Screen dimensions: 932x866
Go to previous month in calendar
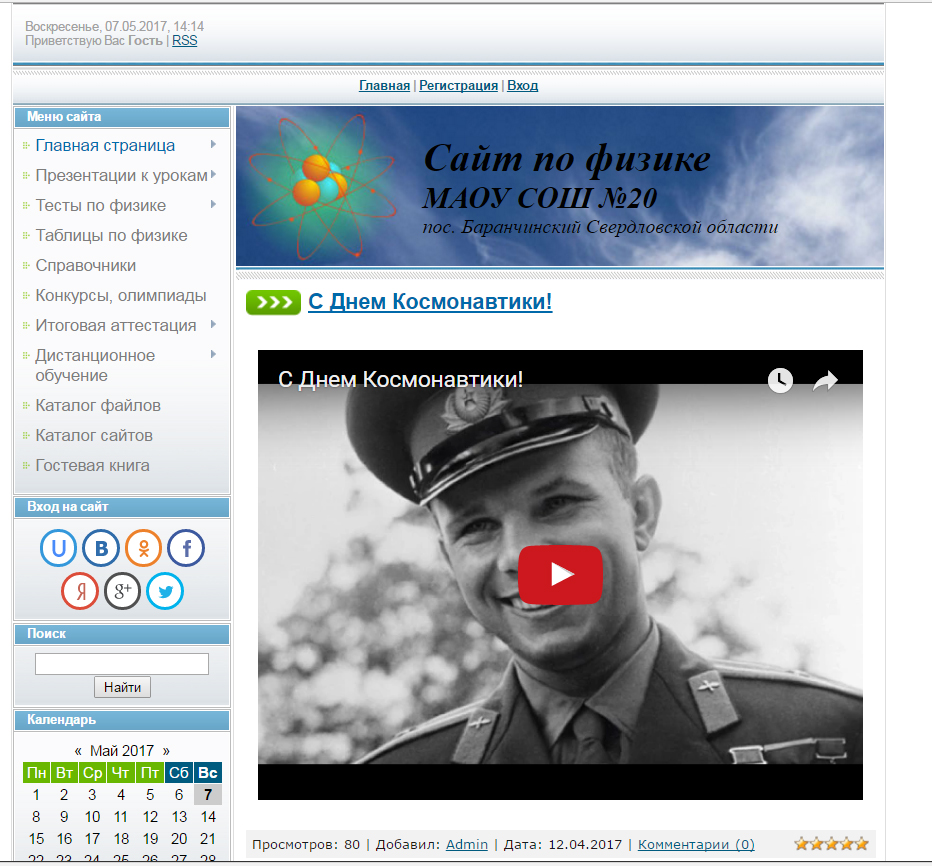78,751
